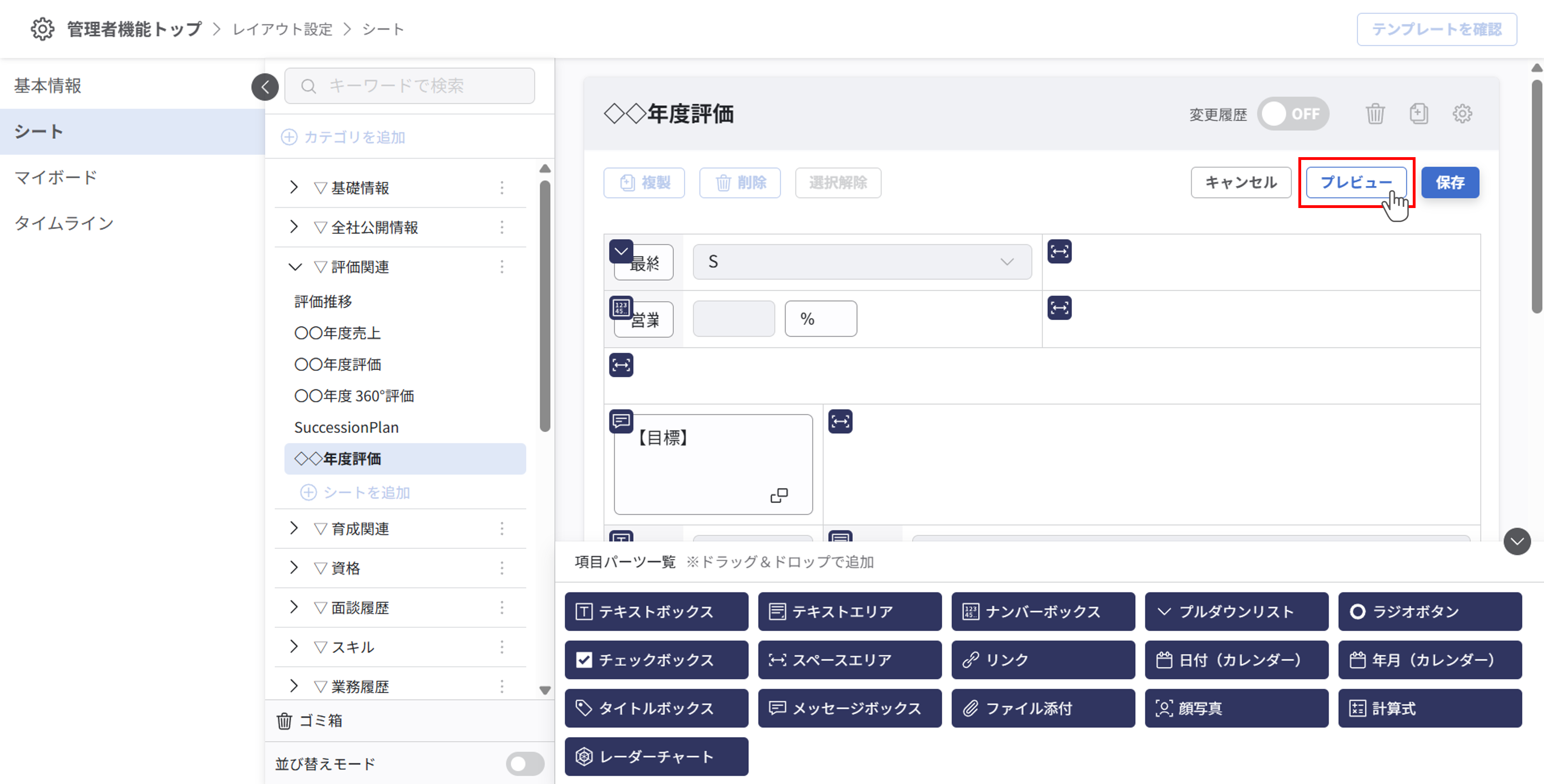Click カテゴリを追加 link
1544x784 pixels.
tap(344, 137)
